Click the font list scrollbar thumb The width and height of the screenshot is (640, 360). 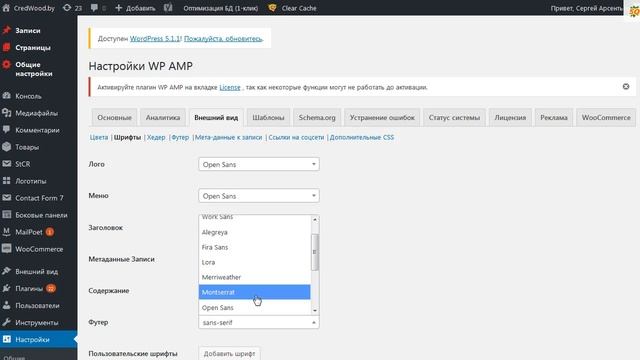click(x=315, y=252)
